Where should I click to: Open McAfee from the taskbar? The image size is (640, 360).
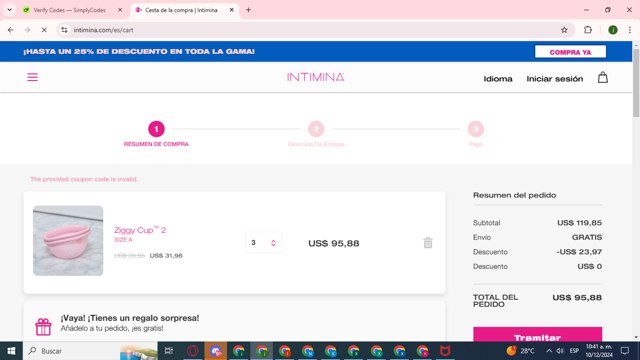click(x=445, y=351)
